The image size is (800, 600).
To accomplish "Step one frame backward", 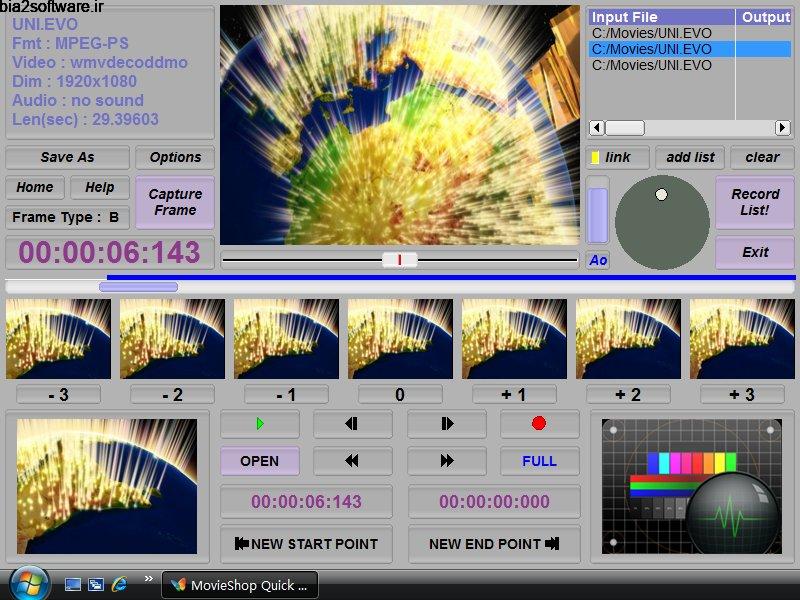I will click(352, 423).
